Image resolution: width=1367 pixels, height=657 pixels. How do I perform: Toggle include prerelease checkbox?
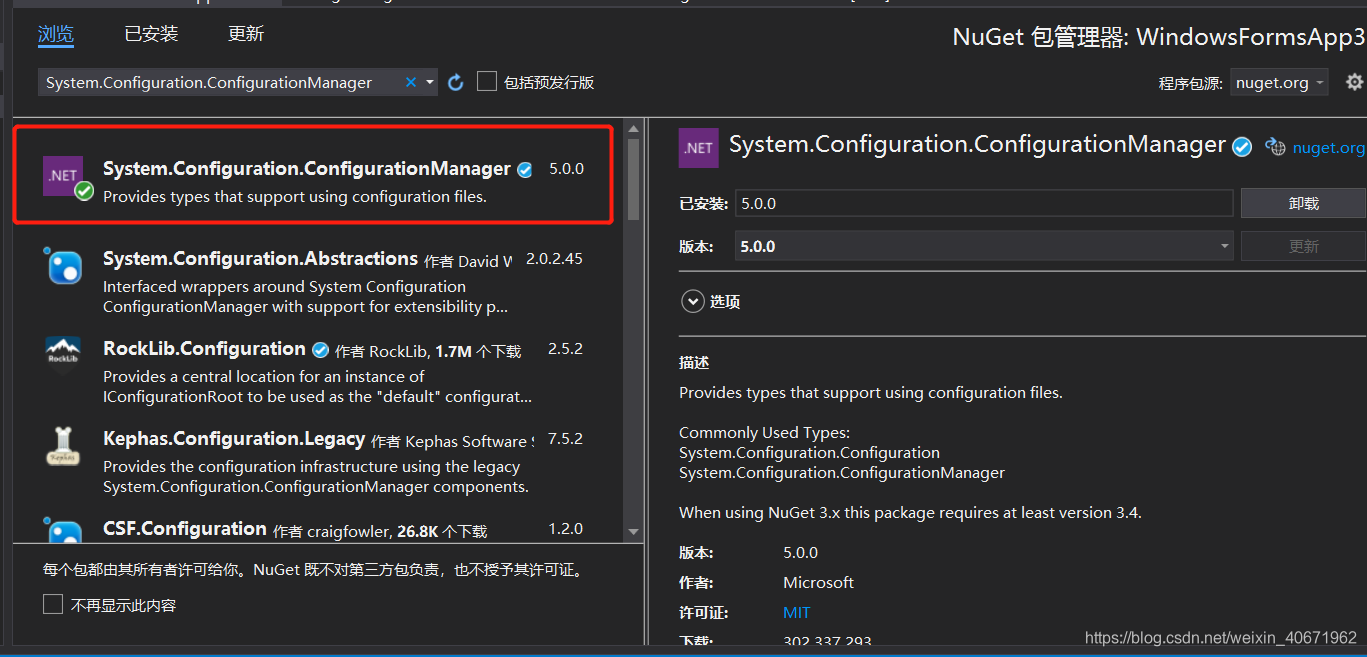click(487, 82)
